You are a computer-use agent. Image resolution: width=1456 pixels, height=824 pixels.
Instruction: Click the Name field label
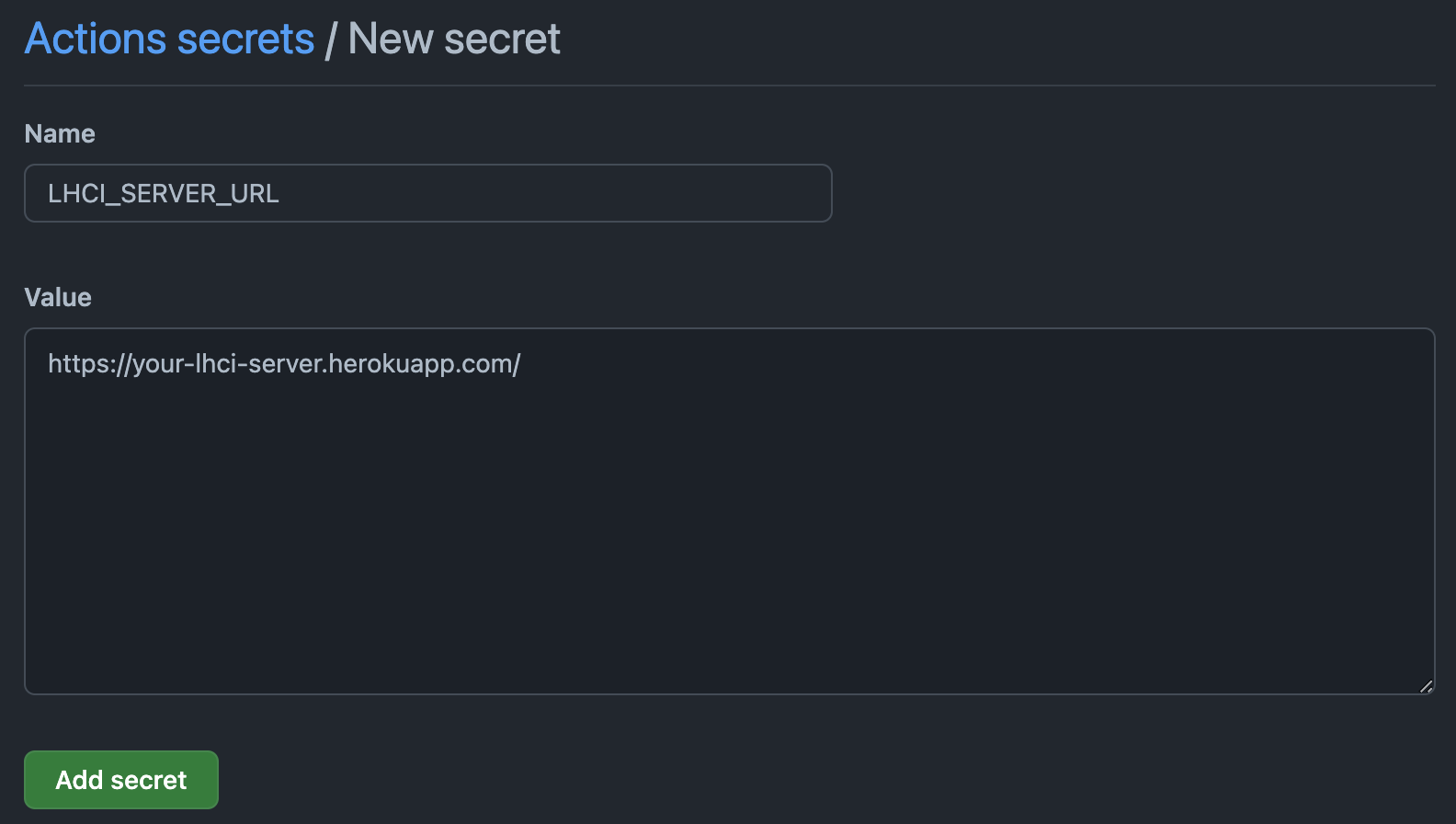click(60, 134)
